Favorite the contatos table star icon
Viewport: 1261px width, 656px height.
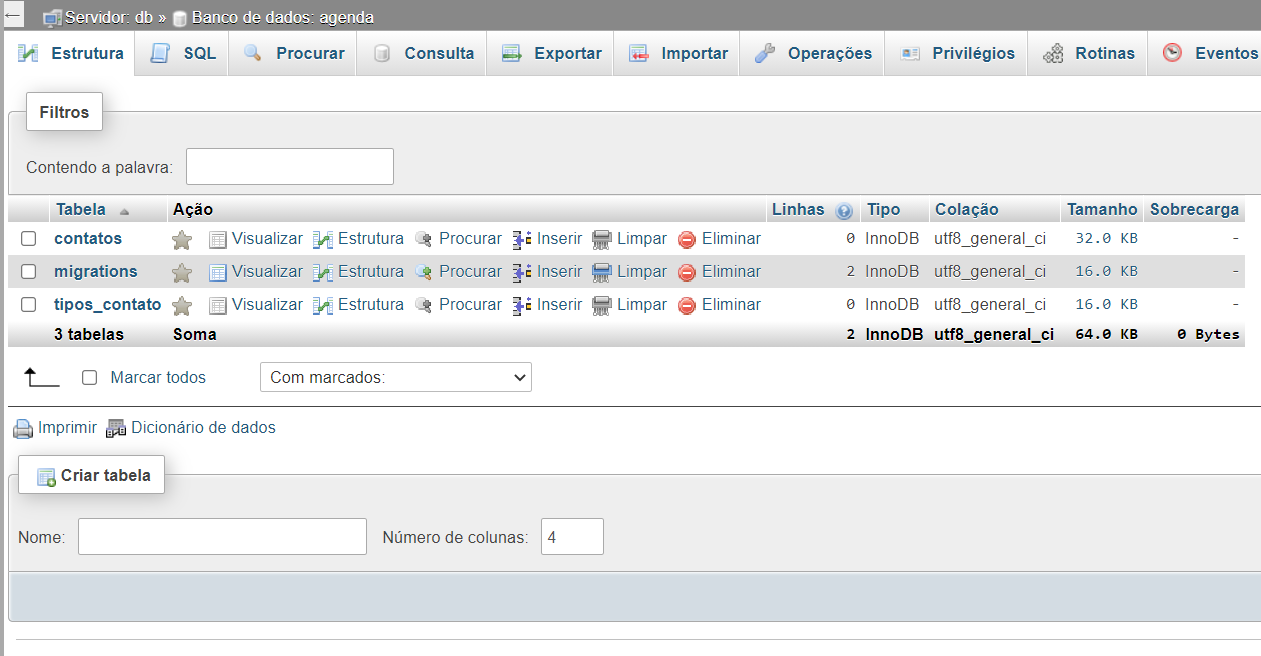tap(181, 240)
